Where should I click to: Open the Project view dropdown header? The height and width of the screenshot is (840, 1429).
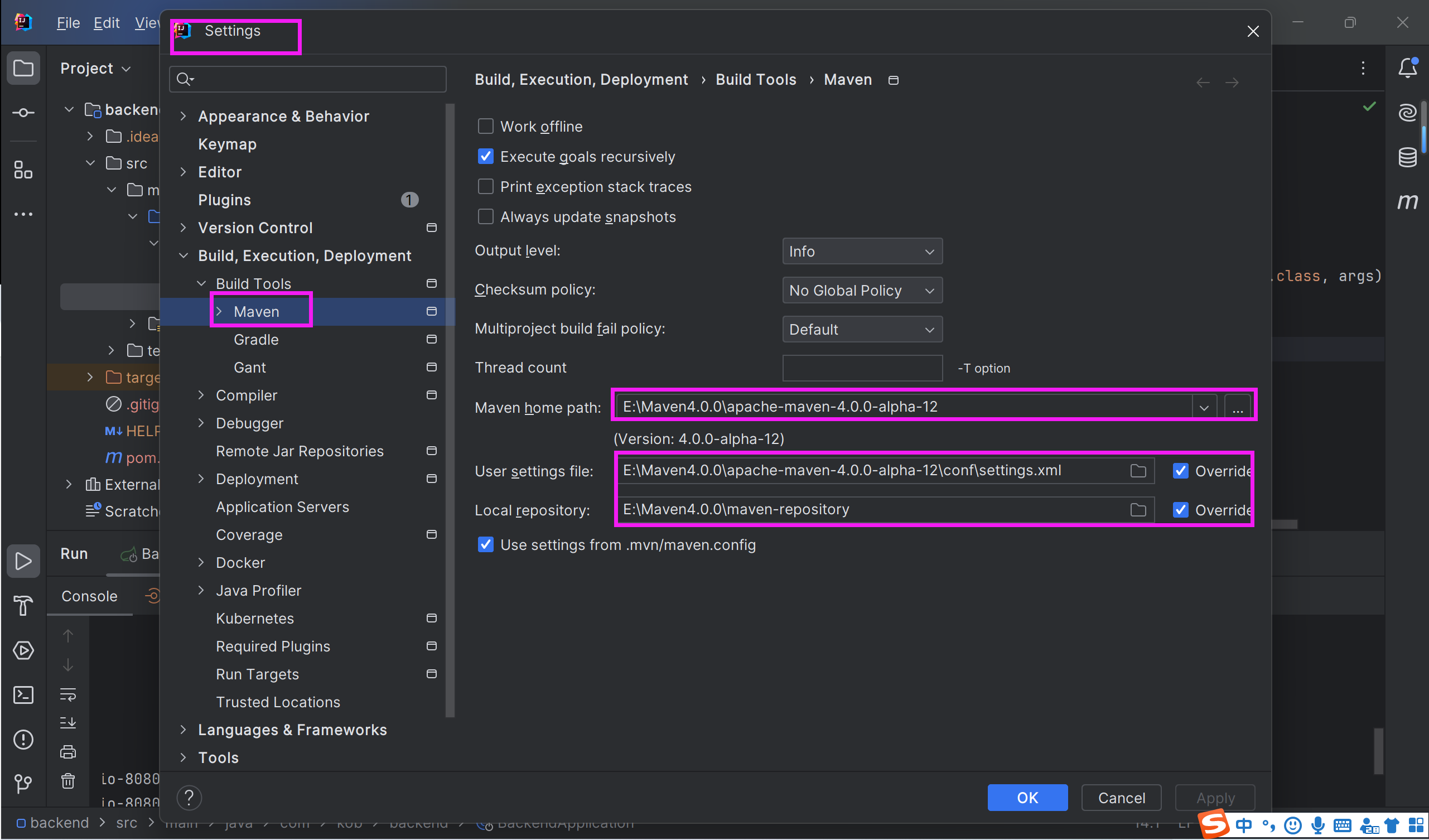click(x=96, y=69)
